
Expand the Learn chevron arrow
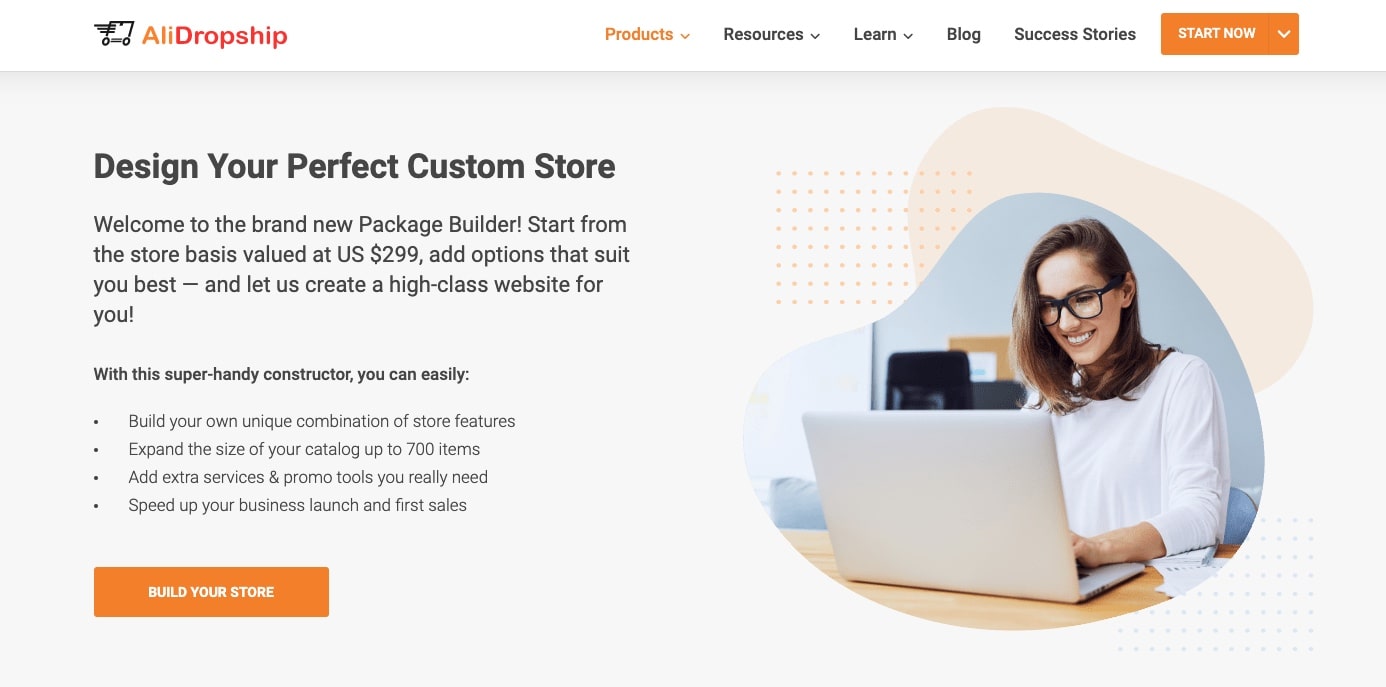click(908, 36)
